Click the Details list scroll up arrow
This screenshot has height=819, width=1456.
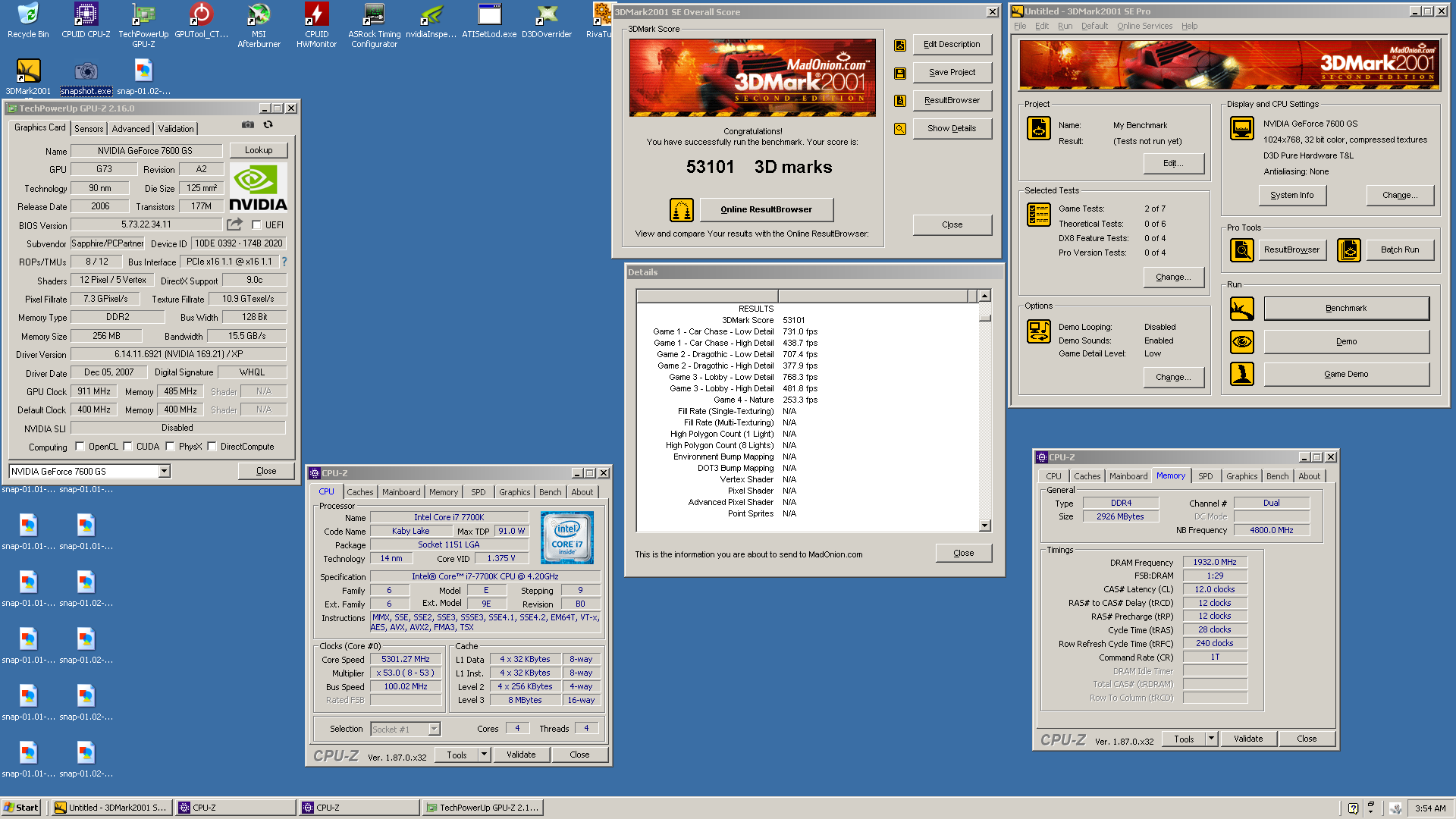(x=984, y=296)
